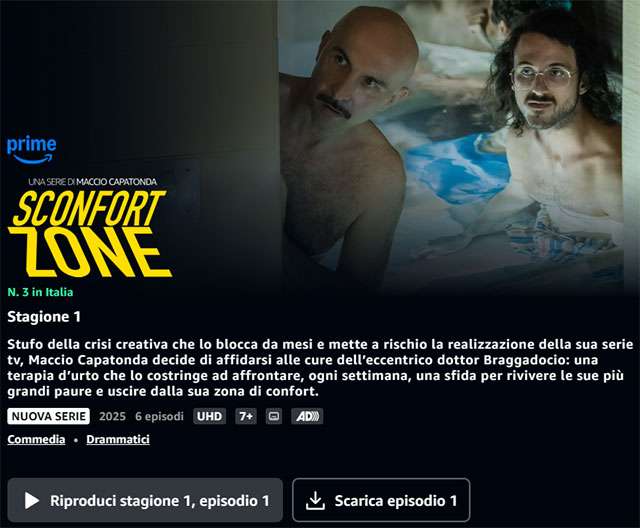Click the Sconfort Zone title logo
640x528 pixels.
click(89, 234)
